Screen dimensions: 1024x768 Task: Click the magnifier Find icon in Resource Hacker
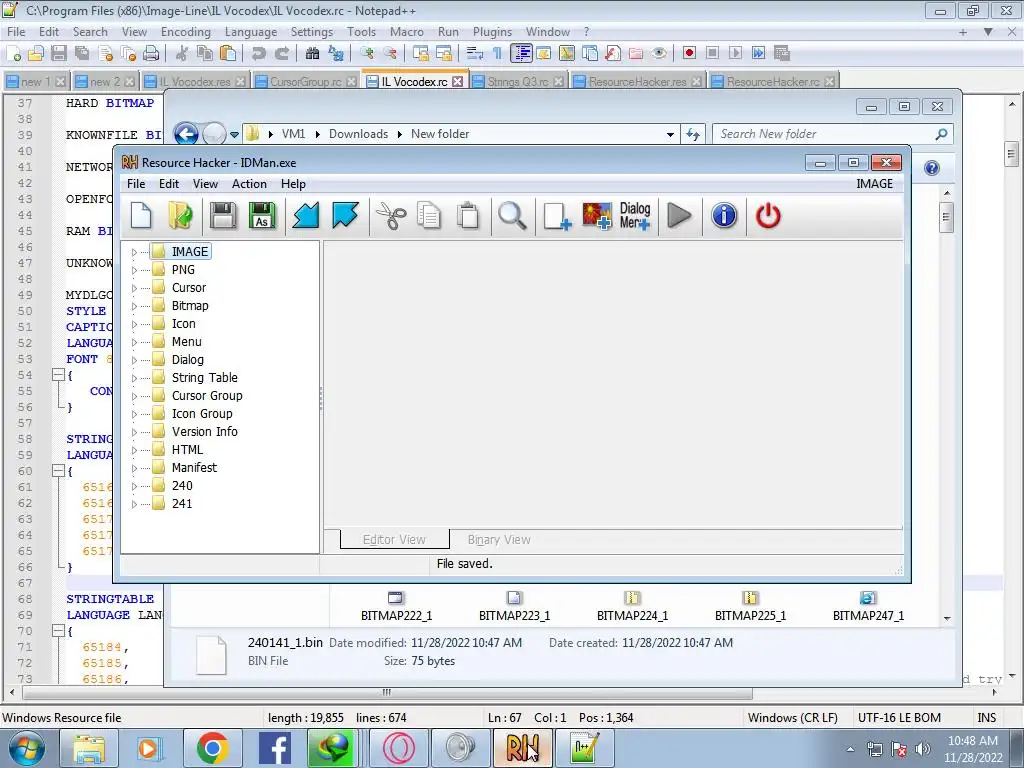coord(512,216)
